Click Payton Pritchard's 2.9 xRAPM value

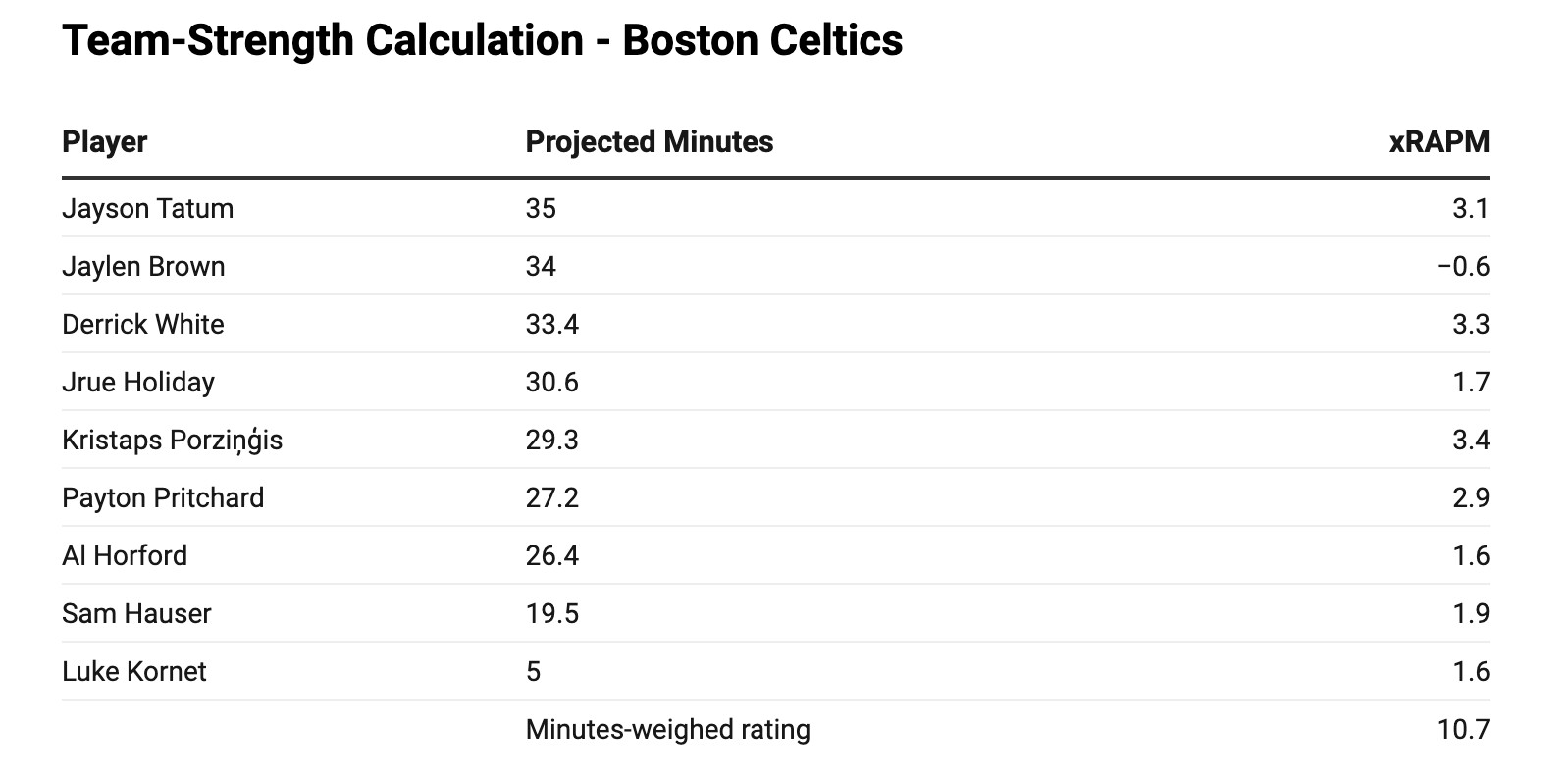(x=1470, y=498)
